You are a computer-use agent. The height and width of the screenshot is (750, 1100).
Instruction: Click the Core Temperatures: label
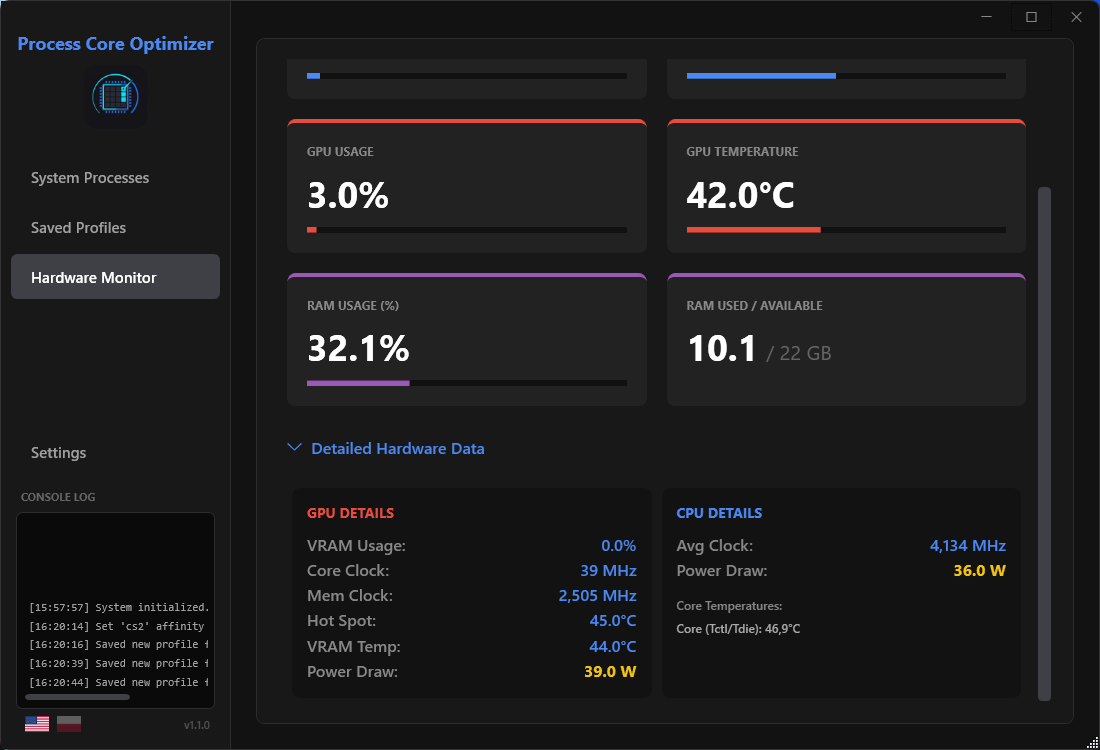[x=729, y=605]
